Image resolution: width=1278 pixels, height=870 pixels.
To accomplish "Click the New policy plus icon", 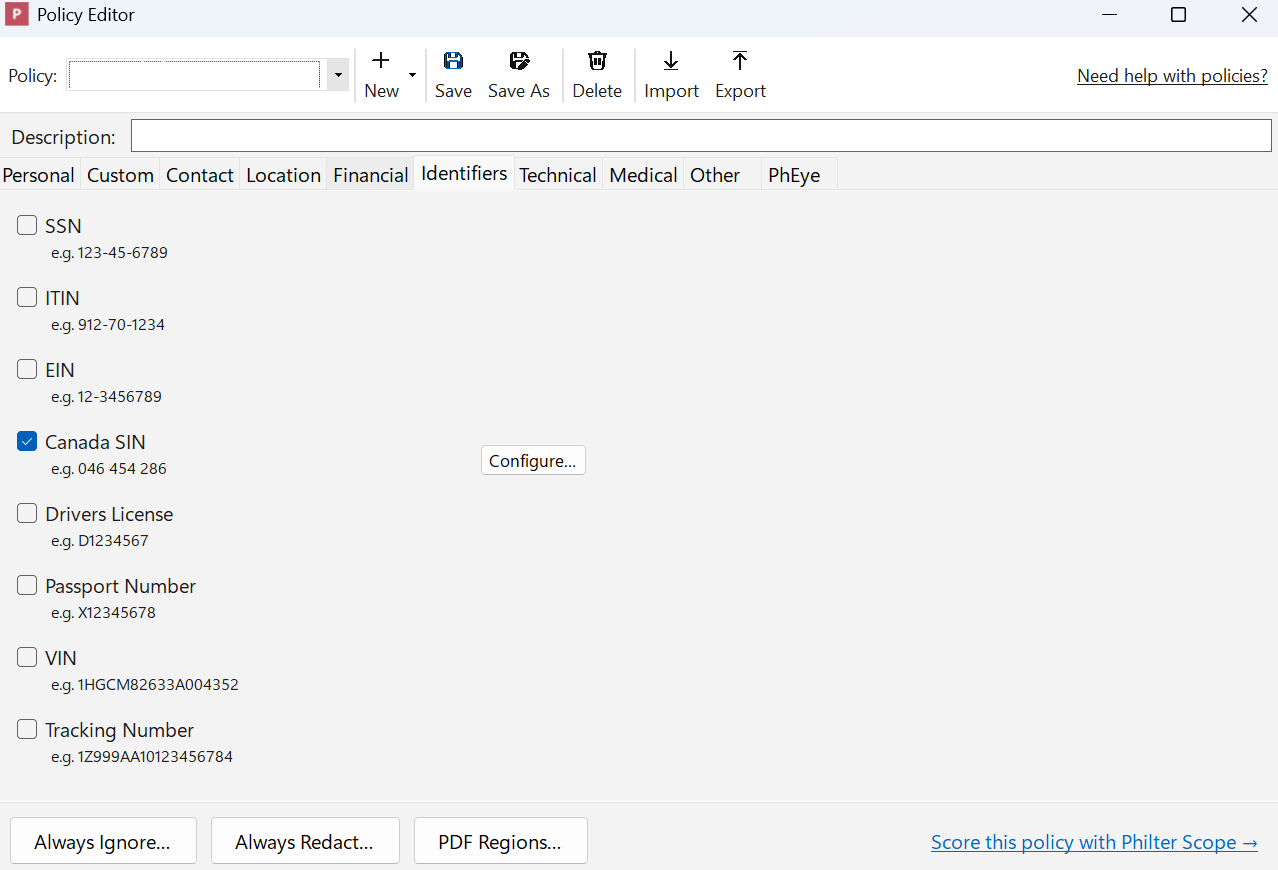I will [381, 61].
